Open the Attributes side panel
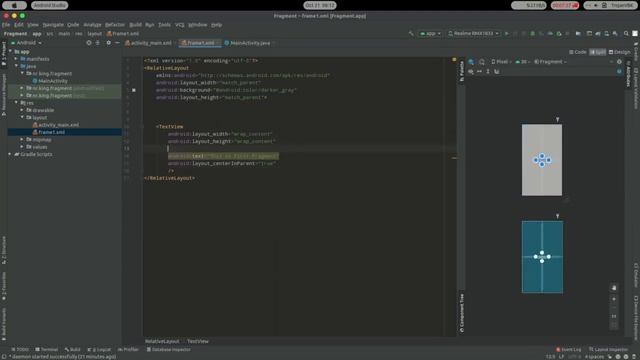Image resolution: width=640 pixels, height=360 pixels. 628,73
